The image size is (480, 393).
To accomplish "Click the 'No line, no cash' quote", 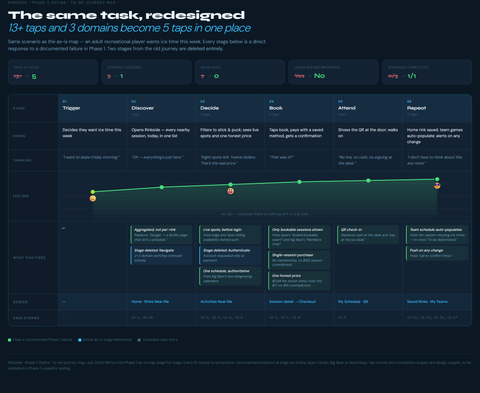I will click(x=365, y=160).
